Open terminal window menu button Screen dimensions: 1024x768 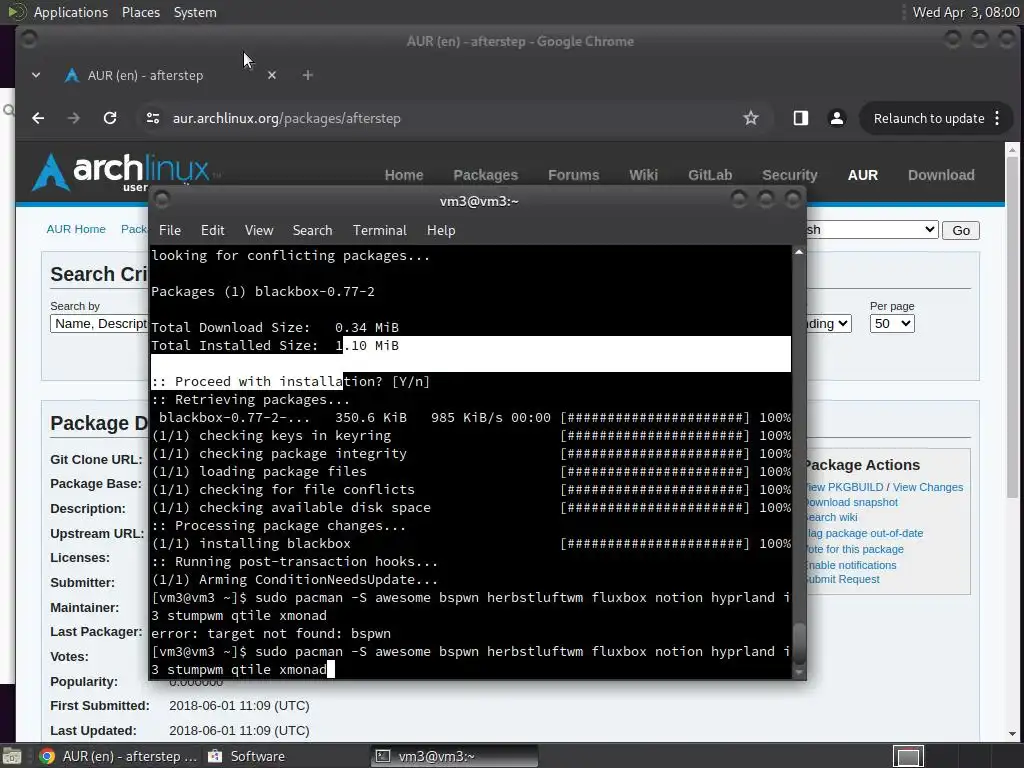click(x=162, y=200)
